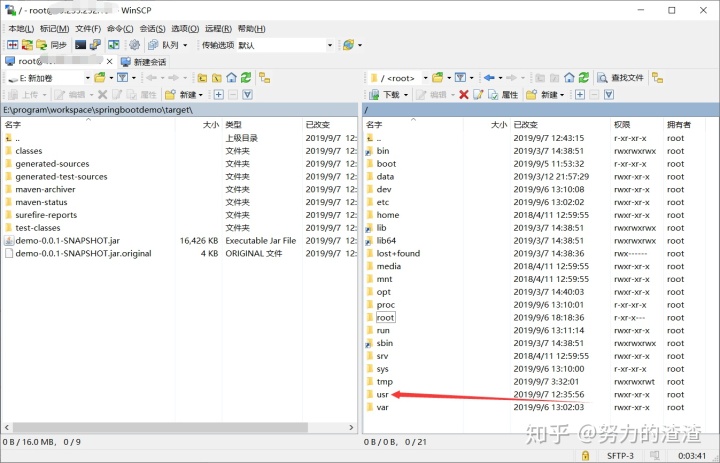This screenshot has height=463, width=720.
Task: Click remote panel 新建 new button
Action: 545,95
